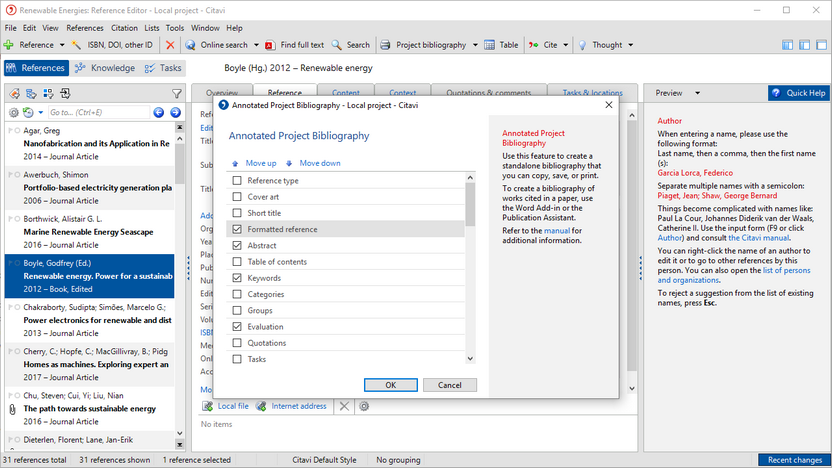The image size is (832, 468).
Task: Click the Move up arrow icon in dialog
Action: pyautogui.click(x=235, y=163)
